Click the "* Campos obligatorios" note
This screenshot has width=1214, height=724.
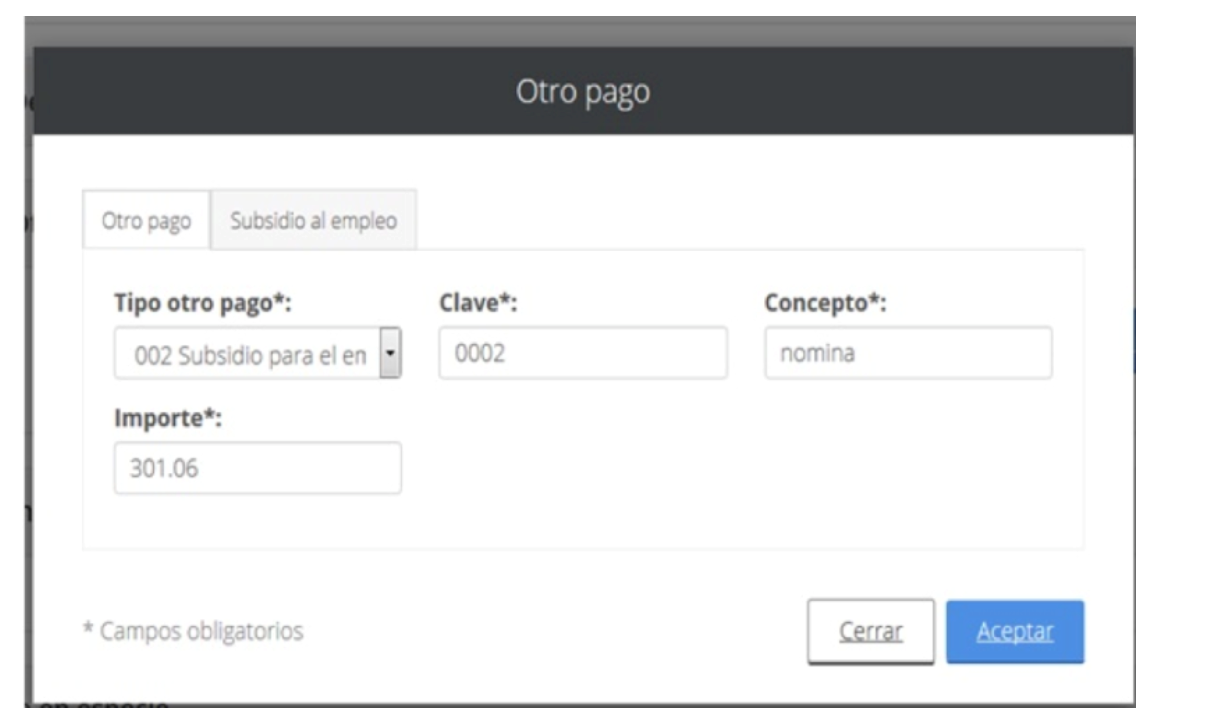[192, 631]
